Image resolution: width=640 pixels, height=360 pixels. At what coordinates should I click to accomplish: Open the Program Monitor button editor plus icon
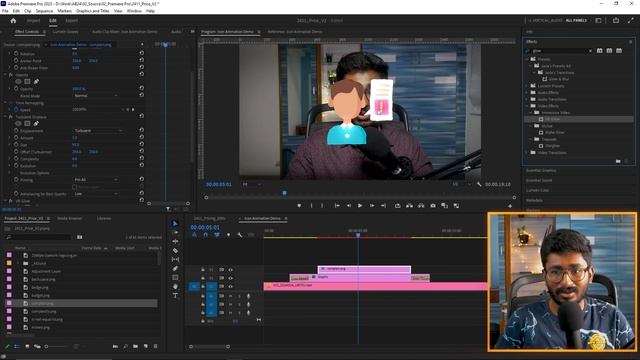pyautogui.click(x=510, y=206)
